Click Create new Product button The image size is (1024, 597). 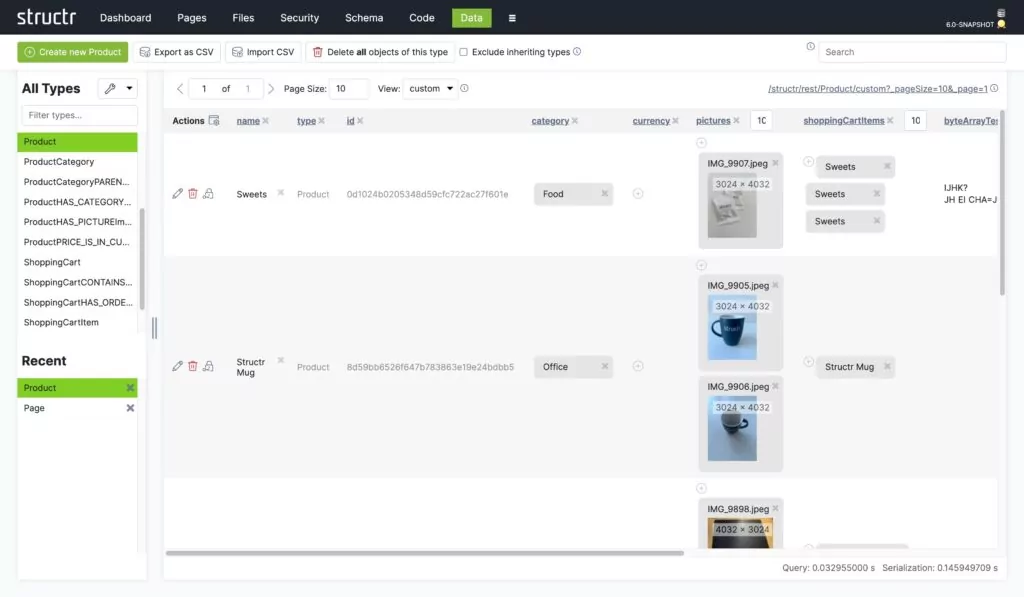72,52
